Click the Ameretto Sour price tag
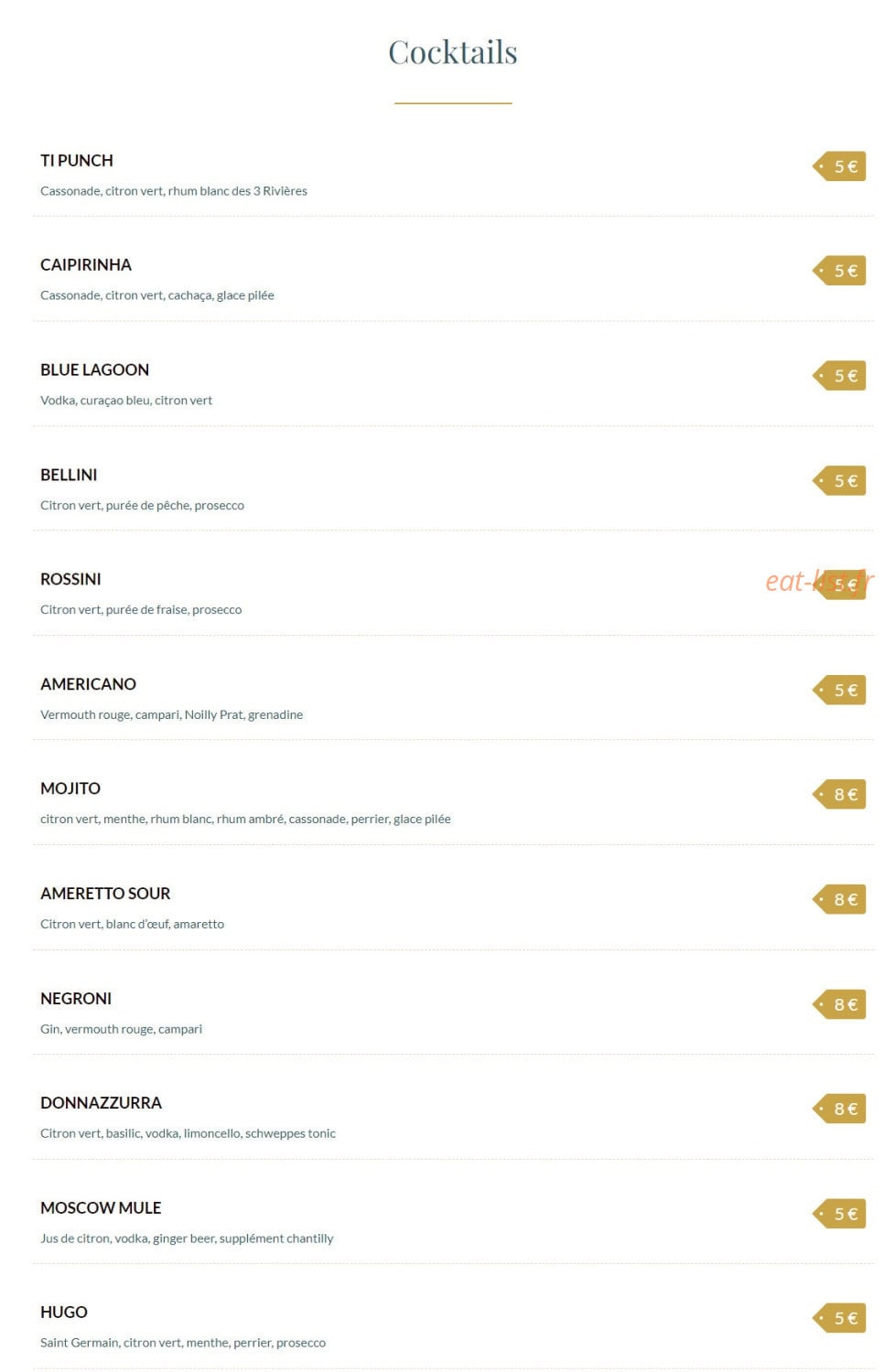The height and width of the screenshot is (1372, 895). (839, 900)
